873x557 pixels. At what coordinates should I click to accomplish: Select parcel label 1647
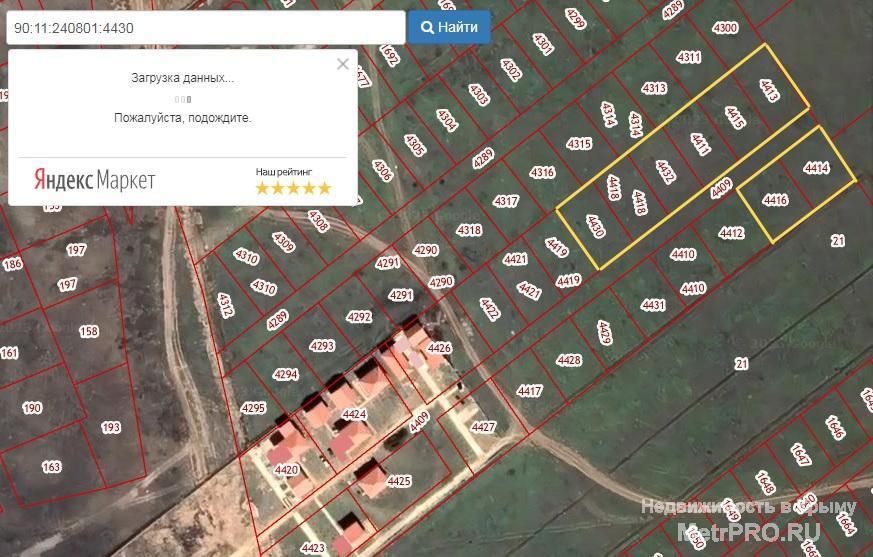tap(800, 455)
